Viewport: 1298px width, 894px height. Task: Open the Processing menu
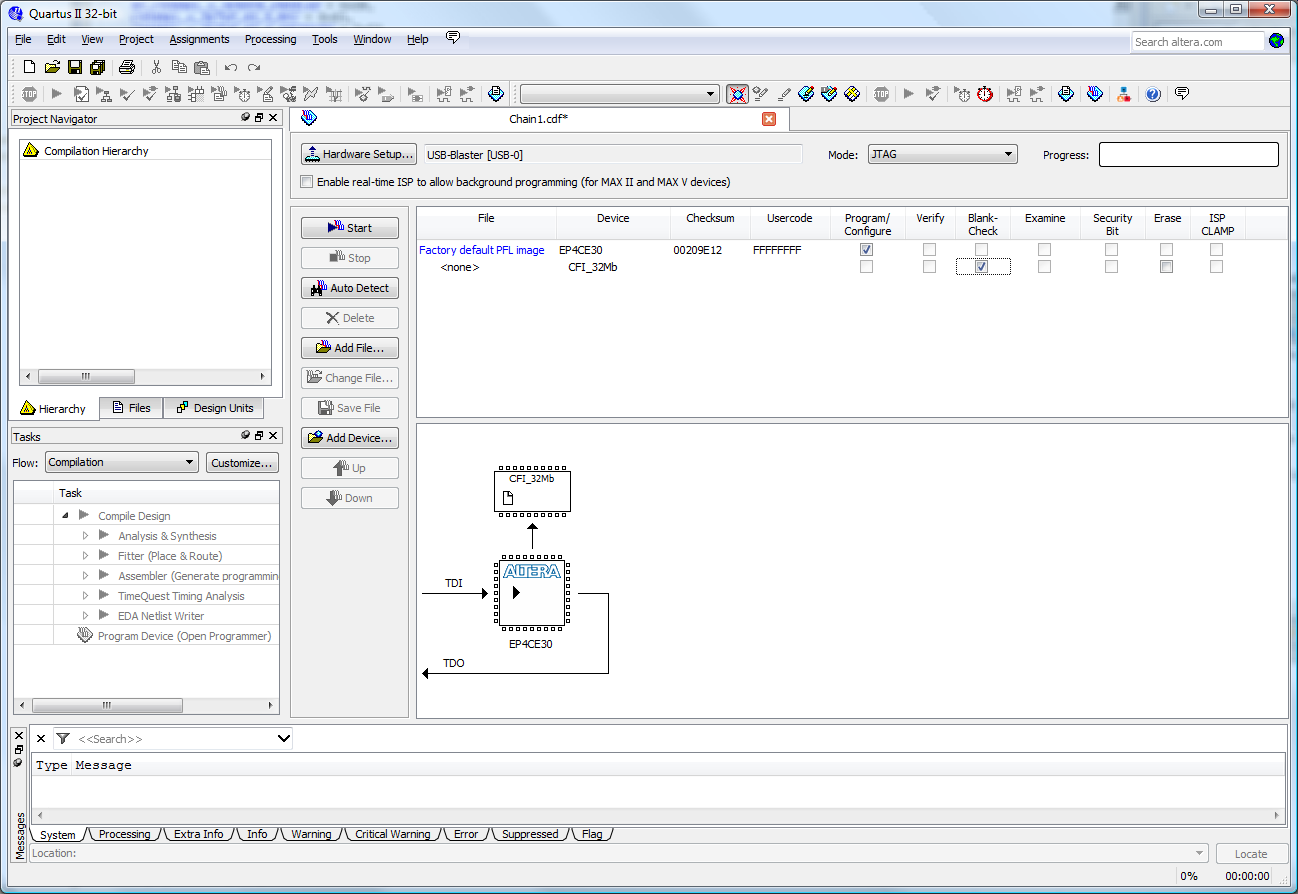tap(270, 39)
